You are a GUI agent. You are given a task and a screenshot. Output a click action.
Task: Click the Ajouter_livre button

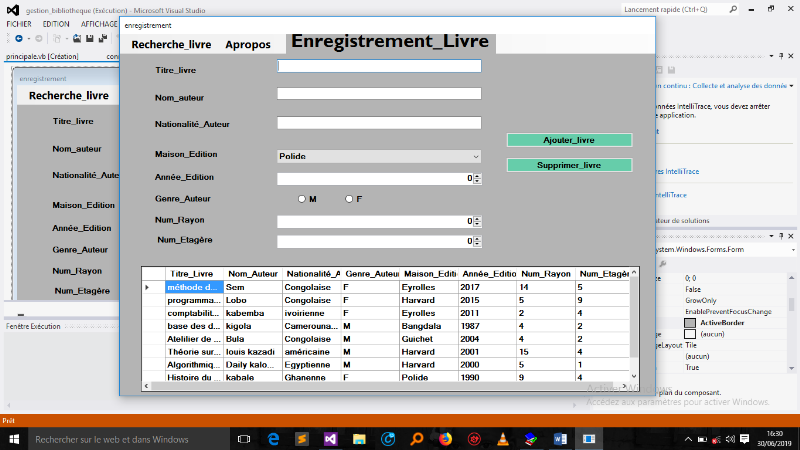click(569, 140)
